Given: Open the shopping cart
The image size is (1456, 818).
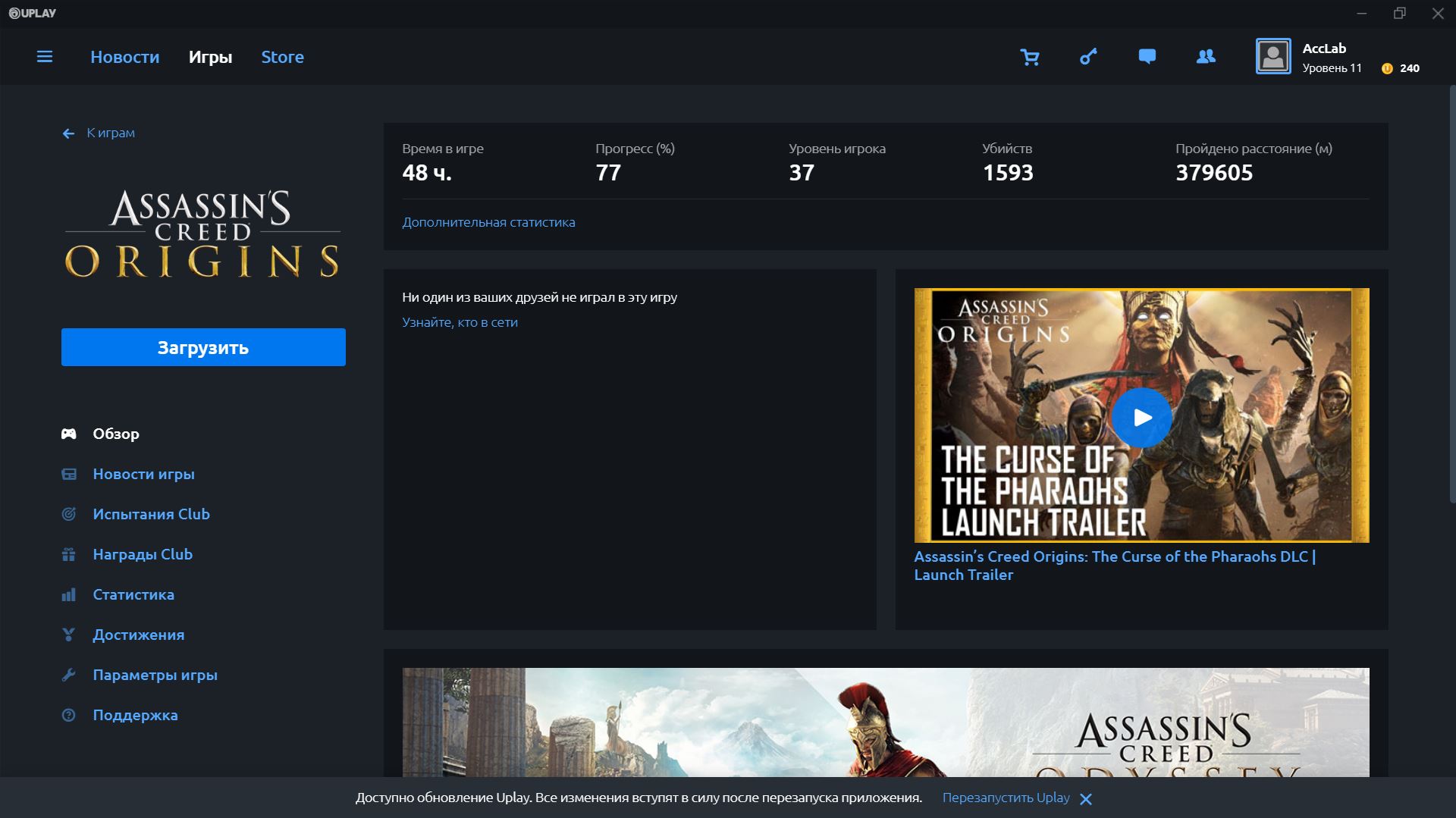Looking at the screenshot, I should pyautogui.click(x=1030, y=57).
